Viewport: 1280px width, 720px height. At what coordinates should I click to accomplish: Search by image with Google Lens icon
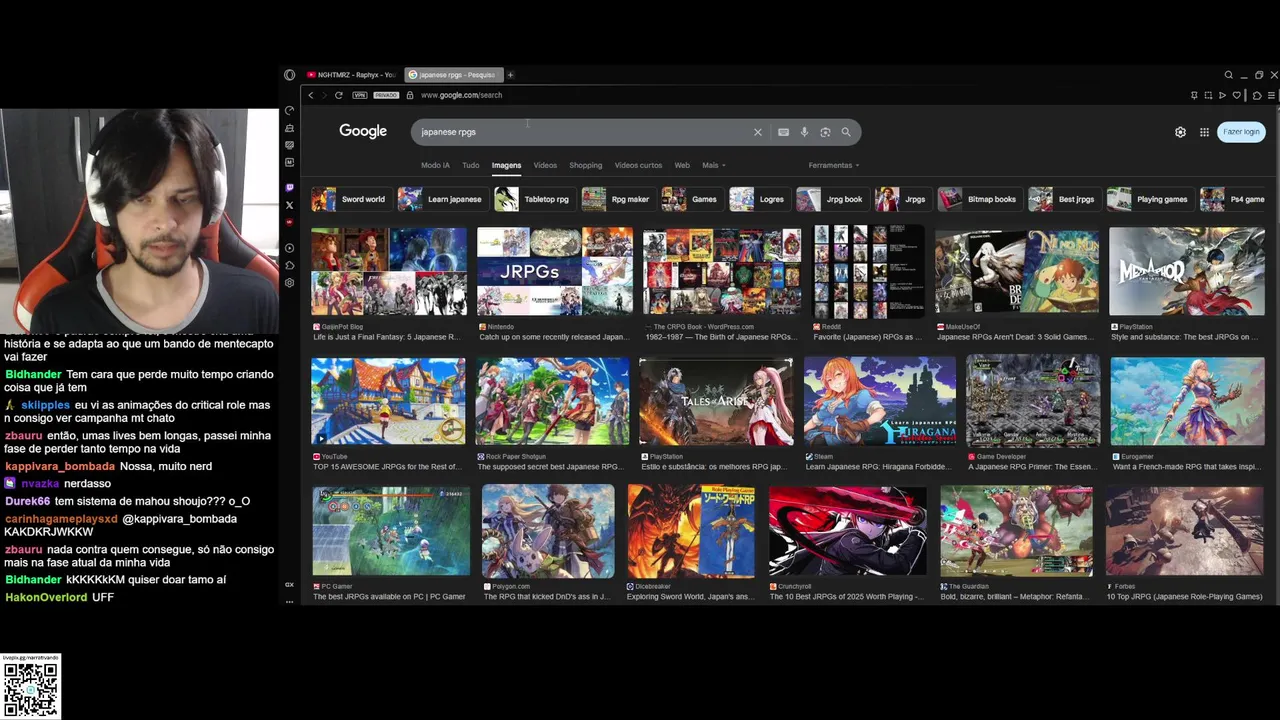coord(825,132)
